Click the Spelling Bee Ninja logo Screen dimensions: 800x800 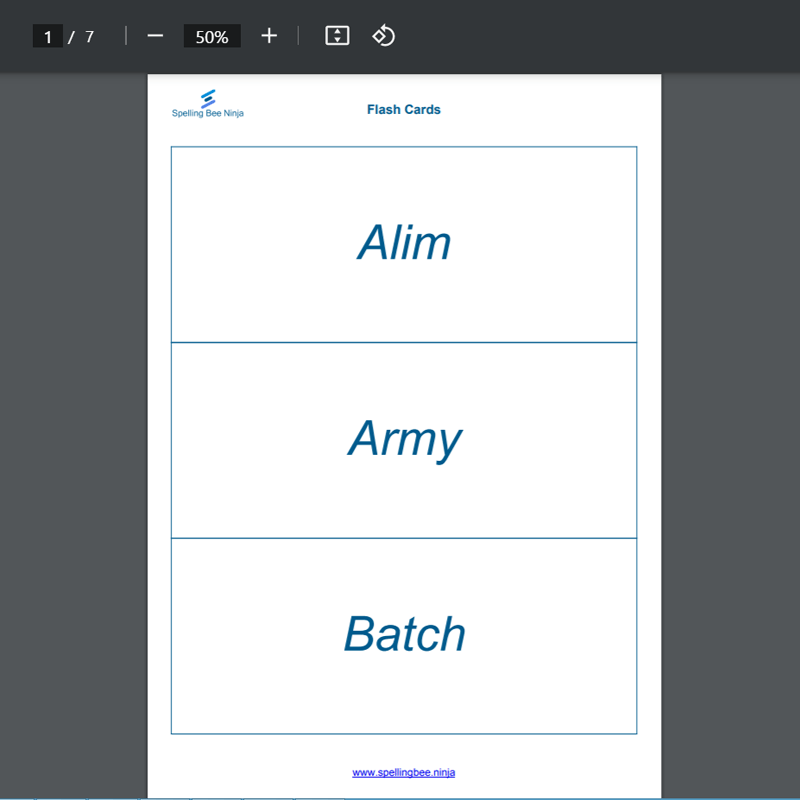pos(208,104)
